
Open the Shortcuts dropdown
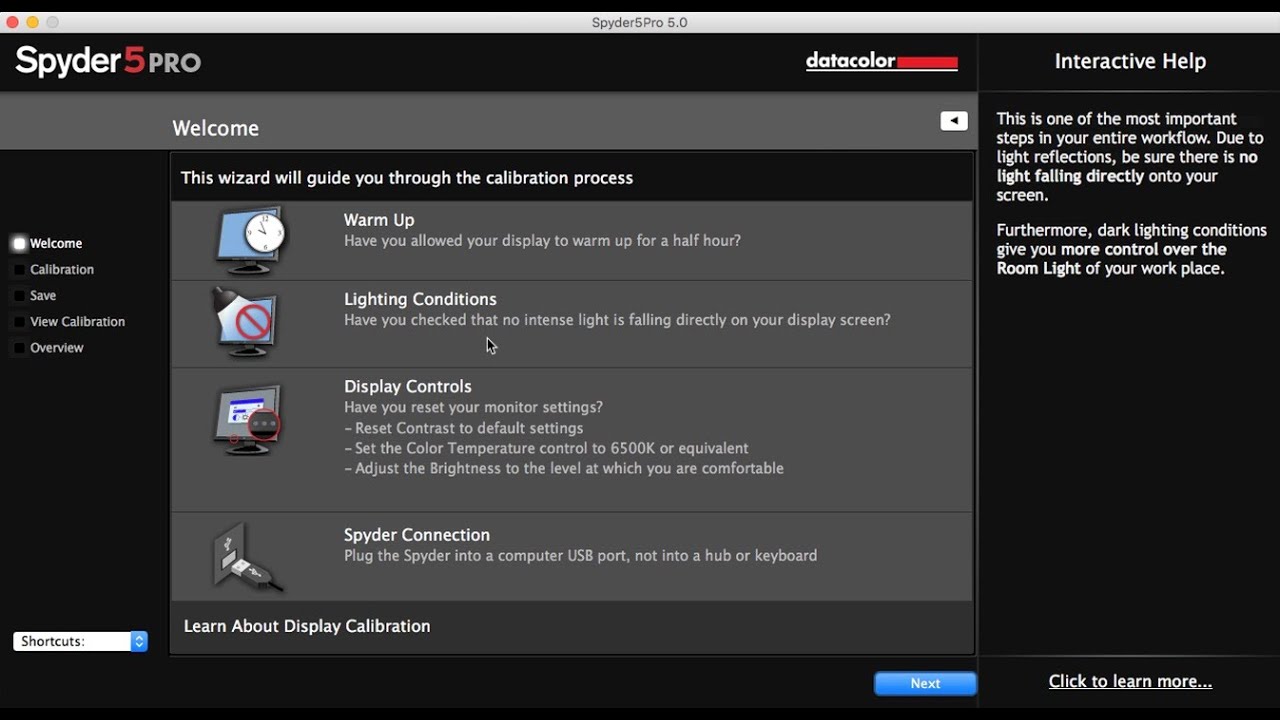pyautogui.click(x=80, y=641)
